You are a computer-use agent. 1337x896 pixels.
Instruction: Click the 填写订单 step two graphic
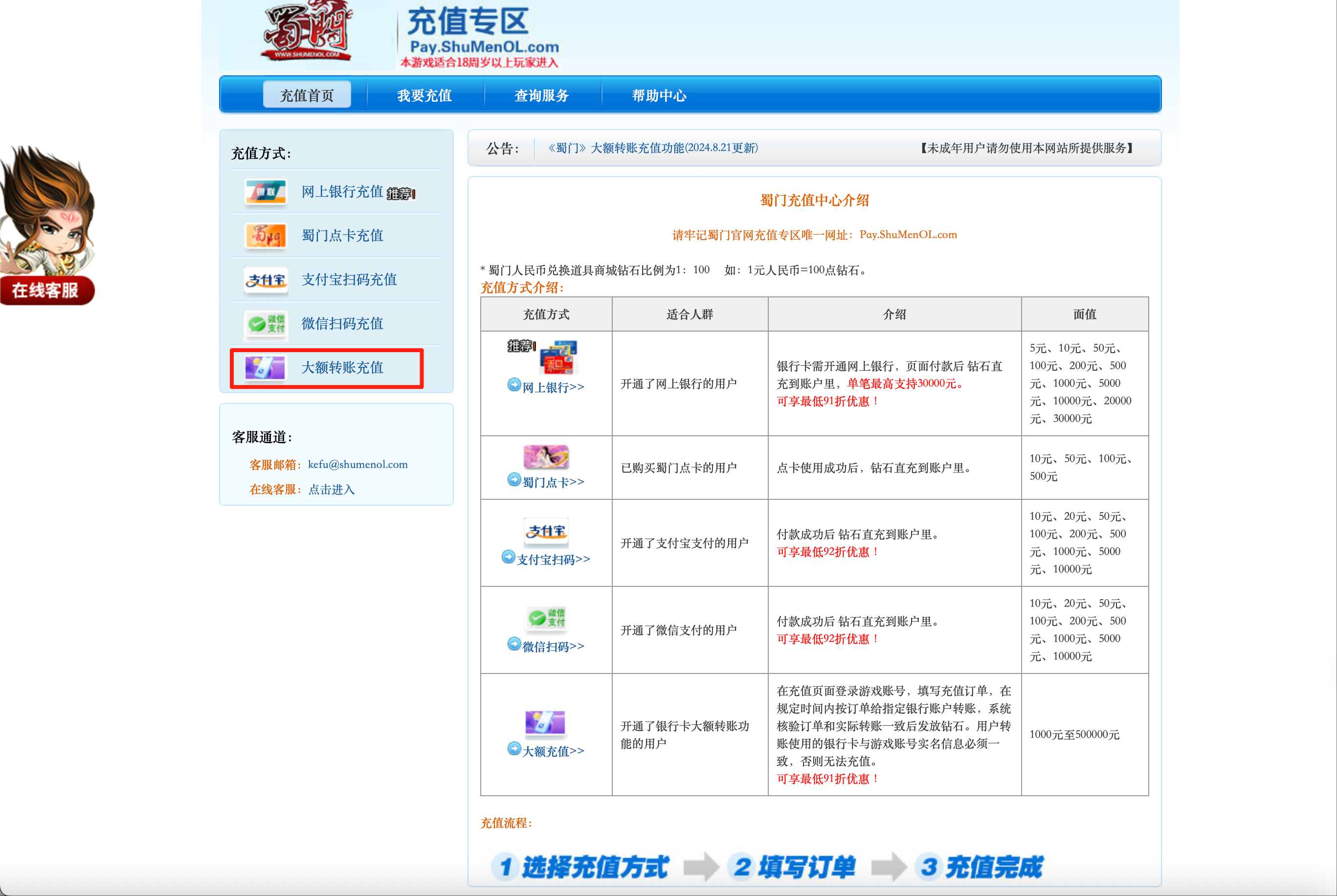pyautogui.click(x=792, y=867)
